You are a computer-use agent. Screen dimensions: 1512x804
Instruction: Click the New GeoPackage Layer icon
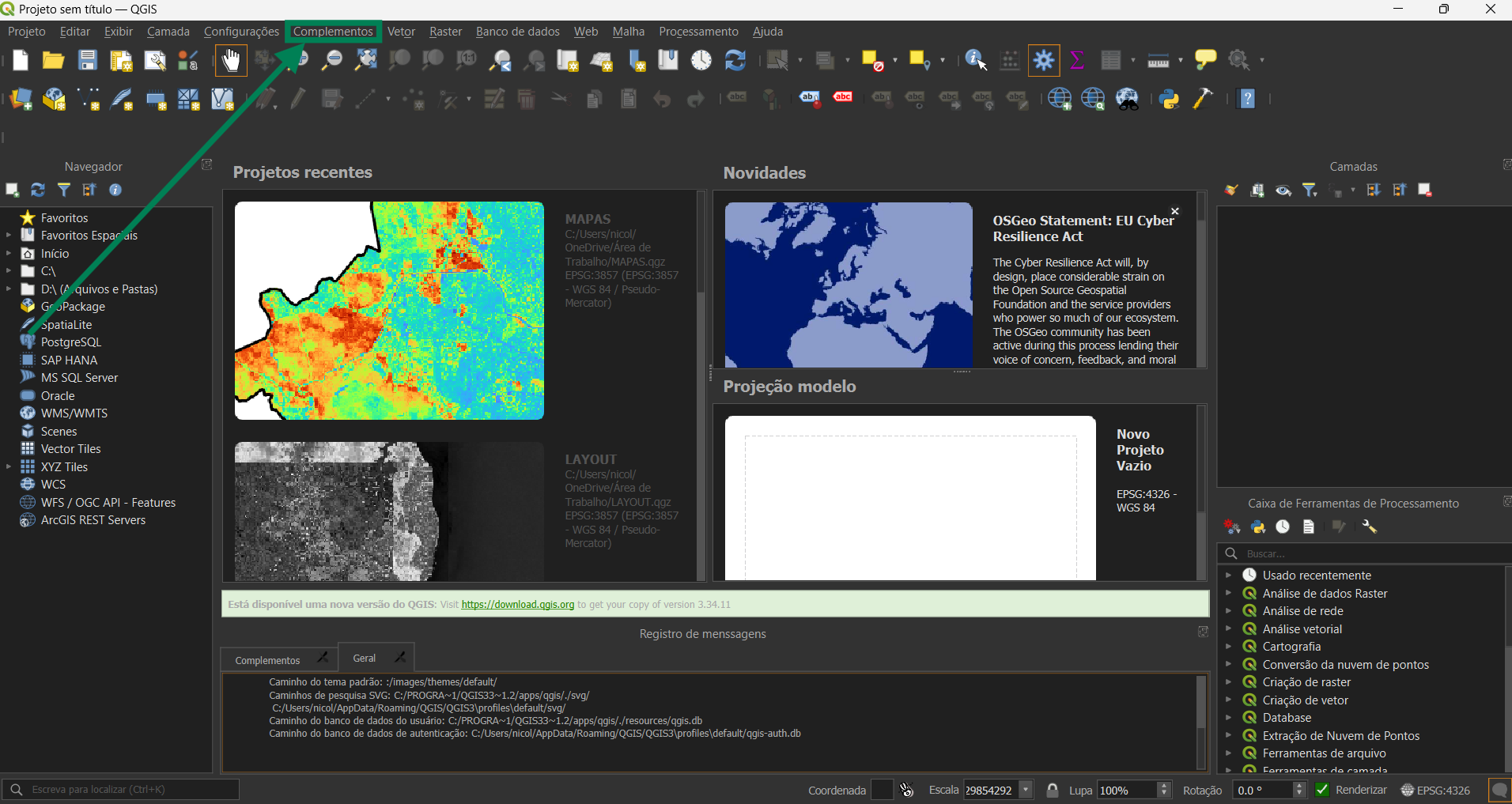click(x=54, y=99)
